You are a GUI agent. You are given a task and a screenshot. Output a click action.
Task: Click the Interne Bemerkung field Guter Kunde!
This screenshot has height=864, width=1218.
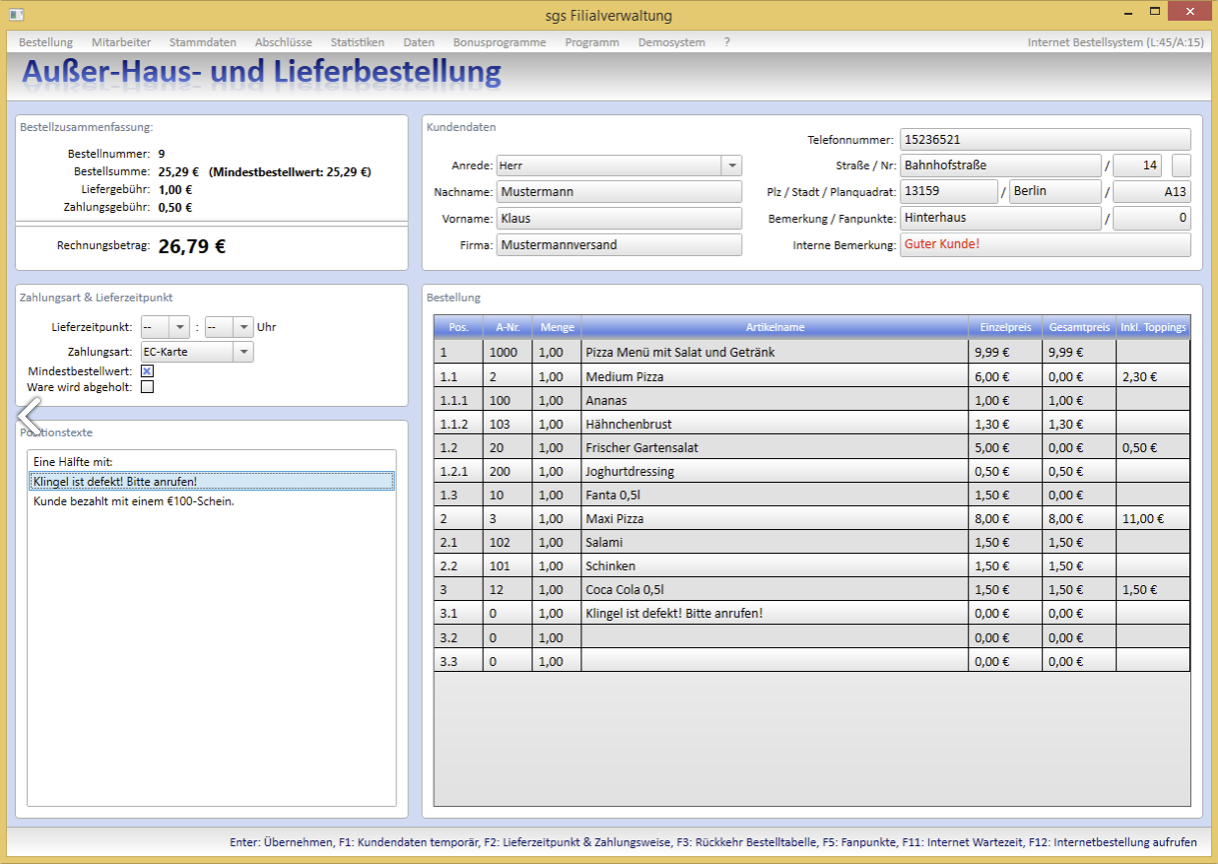tap(1045, 244)
